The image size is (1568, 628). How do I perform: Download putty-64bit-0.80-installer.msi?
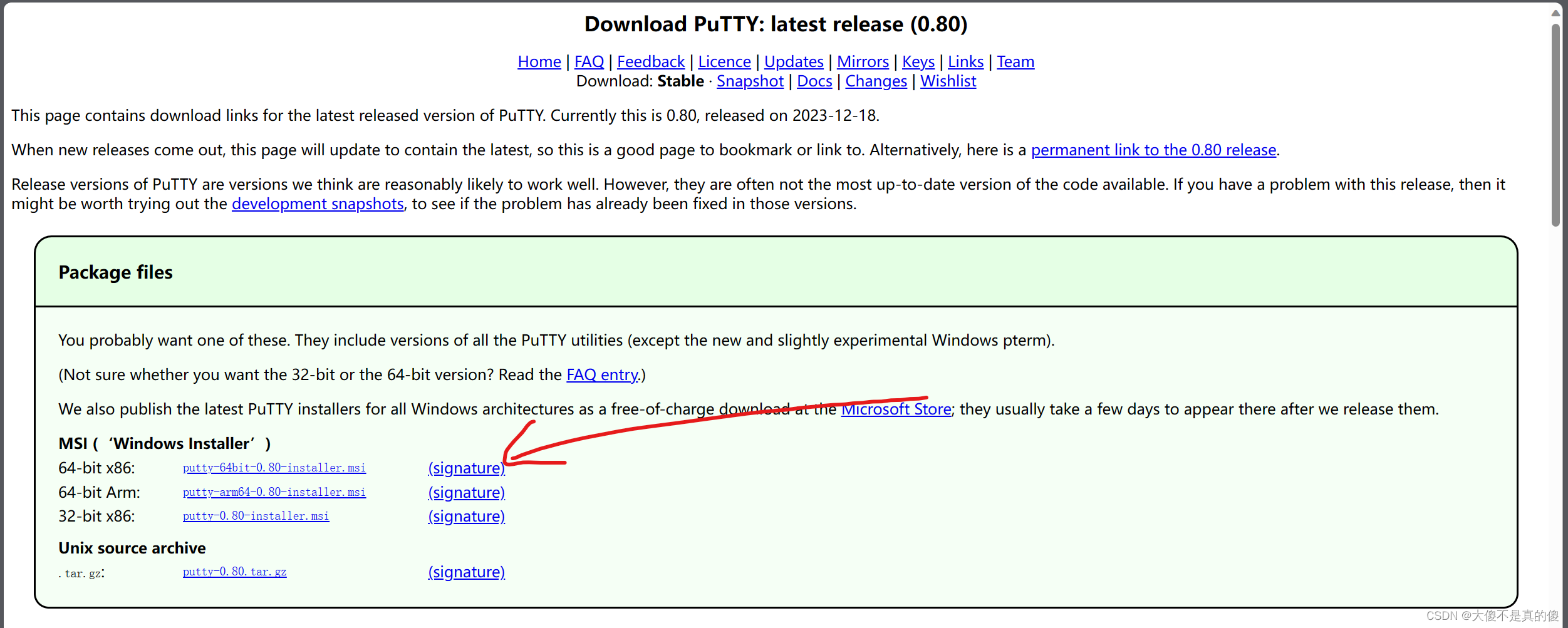[x=274, y=468]
